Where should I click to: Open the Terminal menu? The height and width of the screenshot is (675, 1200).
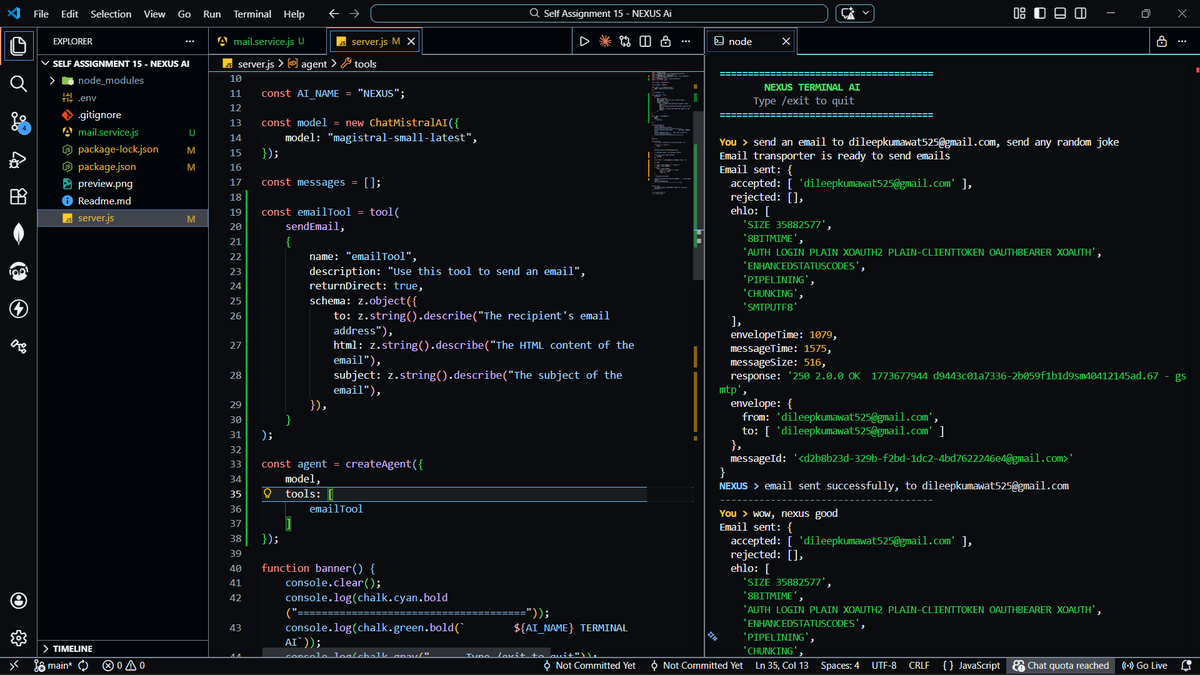pyautogui.click(x=252, y=14)
